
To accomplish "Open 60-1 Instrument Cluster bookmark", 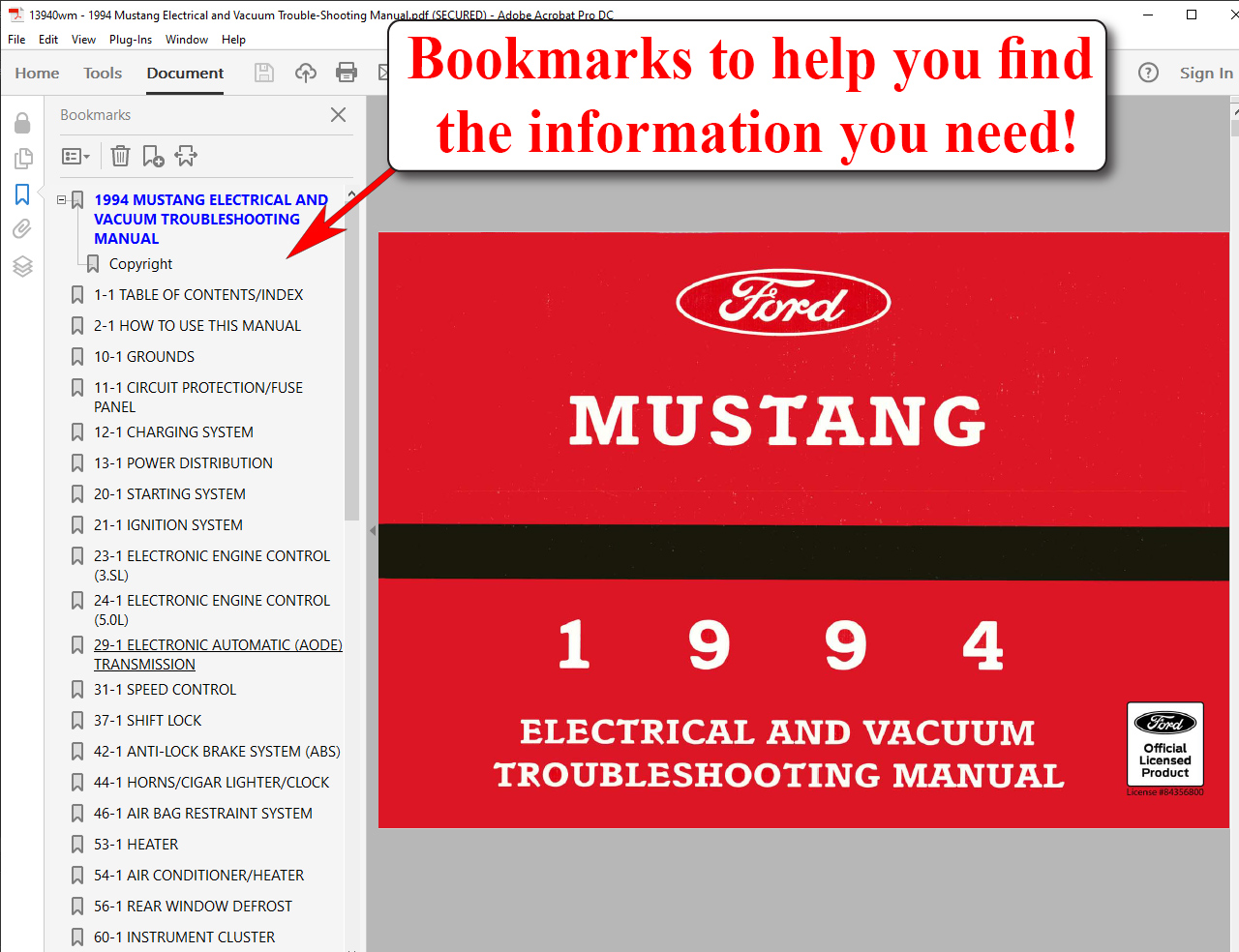I will [184, 937].
